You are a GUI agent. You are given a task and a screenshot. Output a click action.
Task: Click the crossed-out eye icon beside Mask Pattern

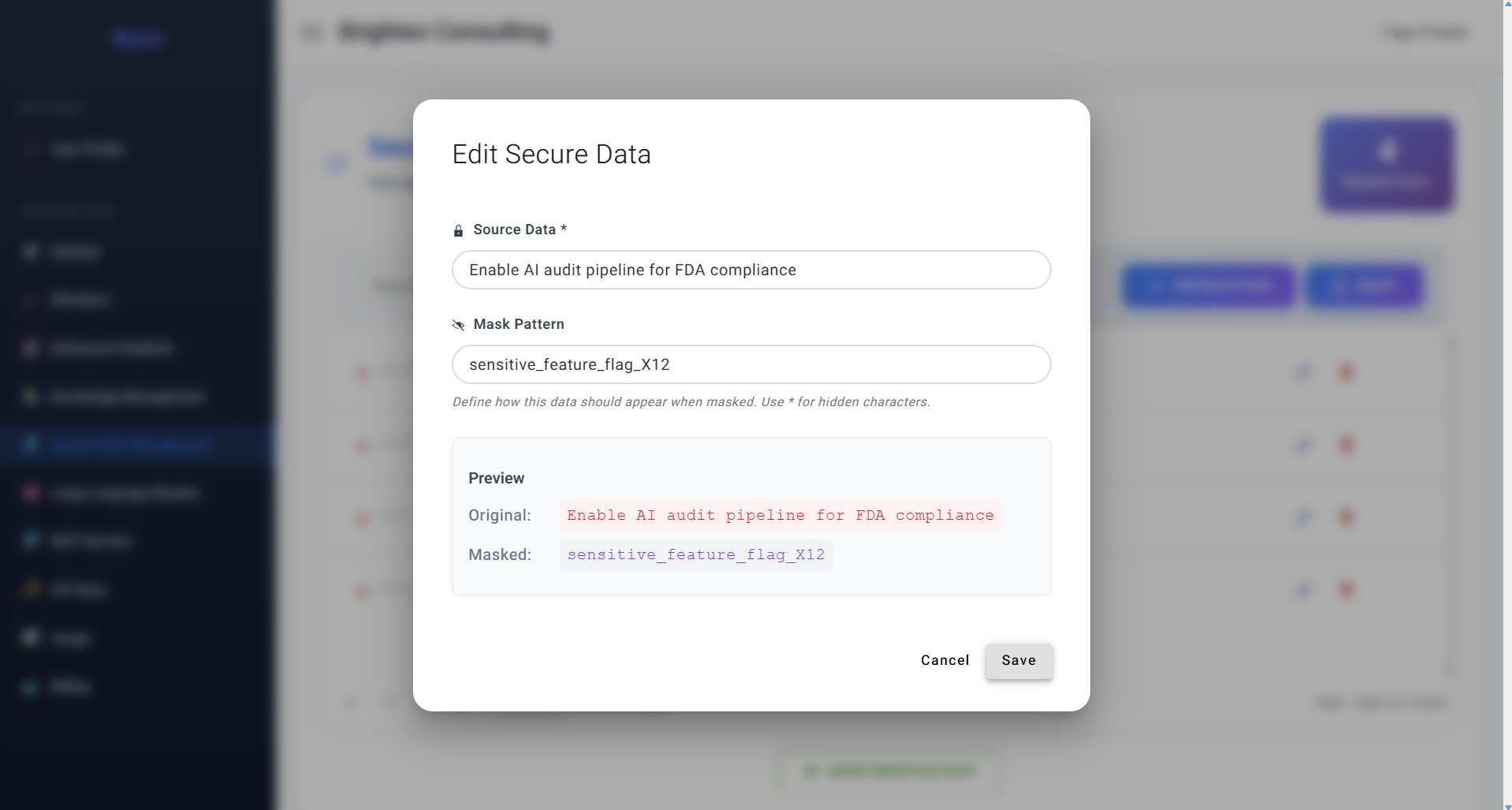click(458, 325)
